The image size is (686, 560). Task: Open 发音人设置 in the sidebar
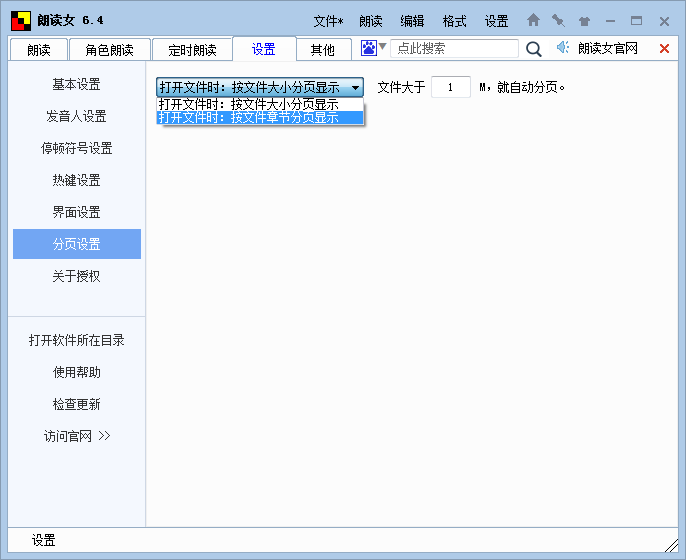(77, 116)
